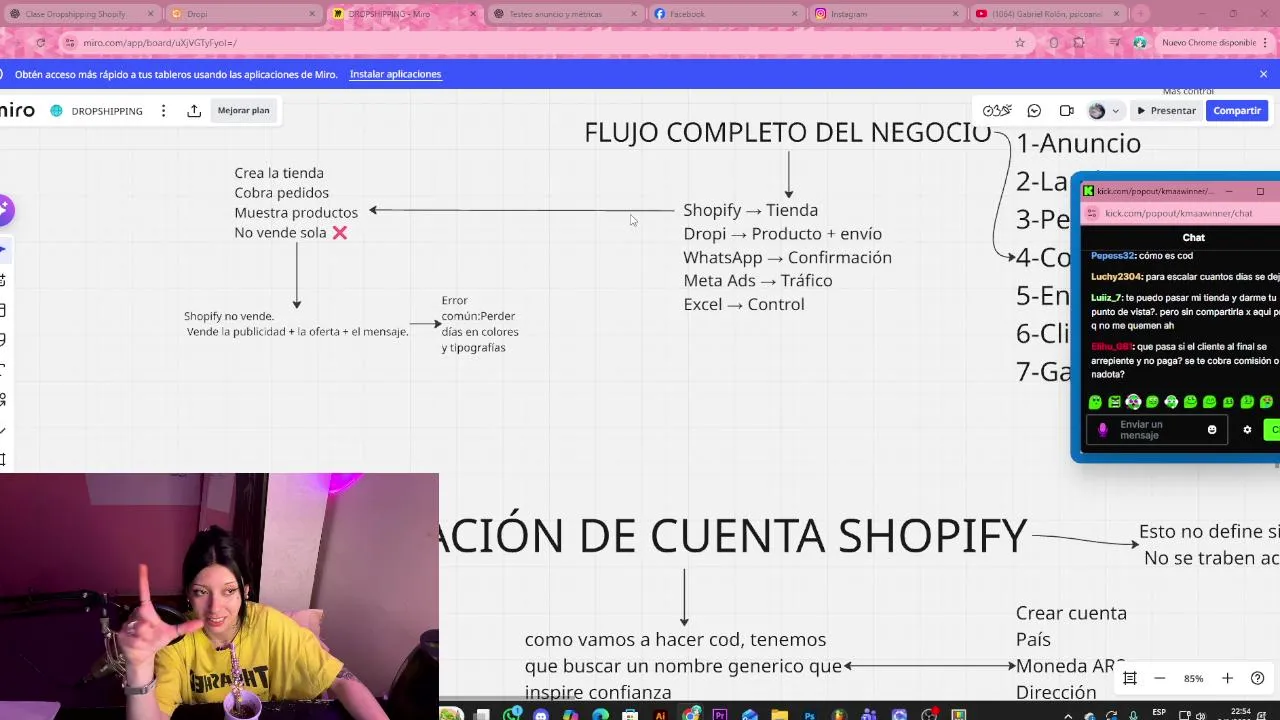Image resolution: width=1280 pixels, height=720 pixels.
Task: Select the Miro cursor select tool
Action: tap(3, 249)
